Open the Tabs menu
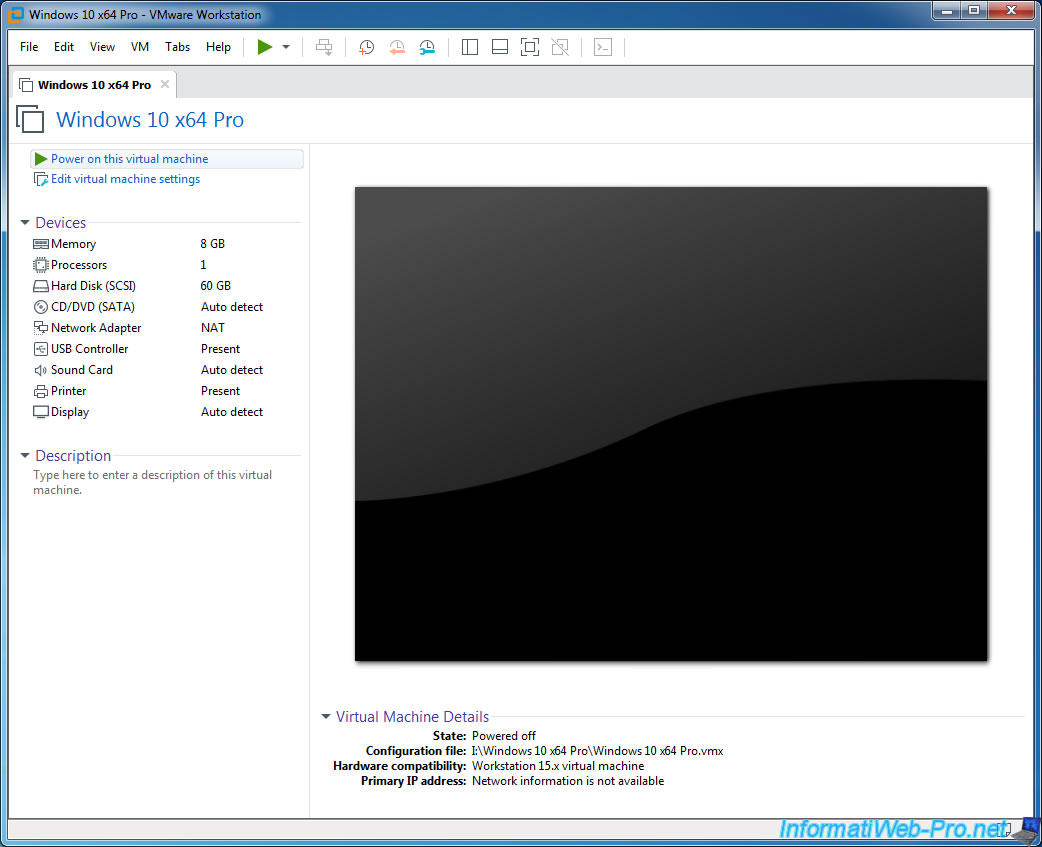1042x847 pixels. [x=177, y=47]
